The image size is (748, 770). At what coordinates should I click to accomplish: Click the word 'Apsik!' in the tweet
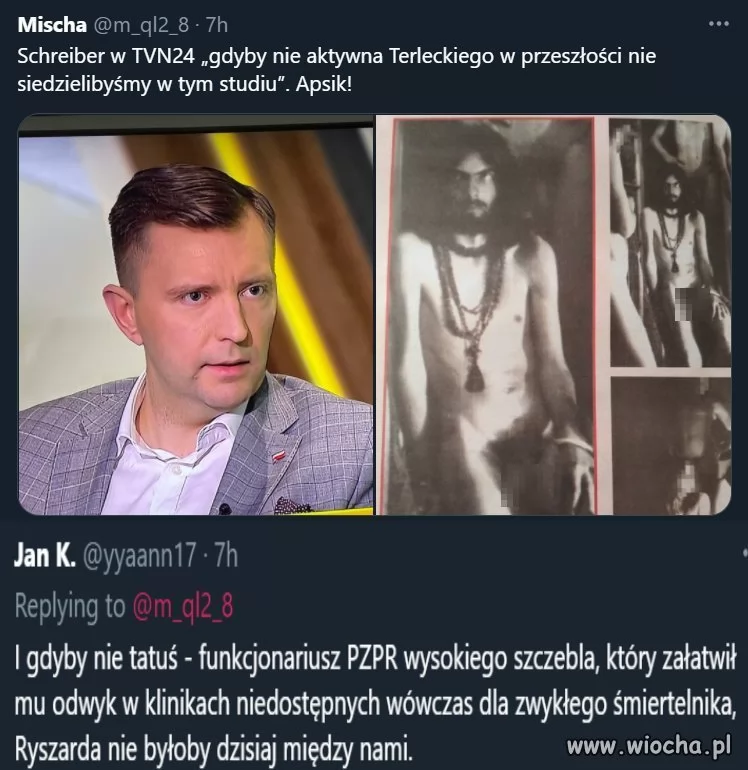pyautogui.click(x=324, y=85)
